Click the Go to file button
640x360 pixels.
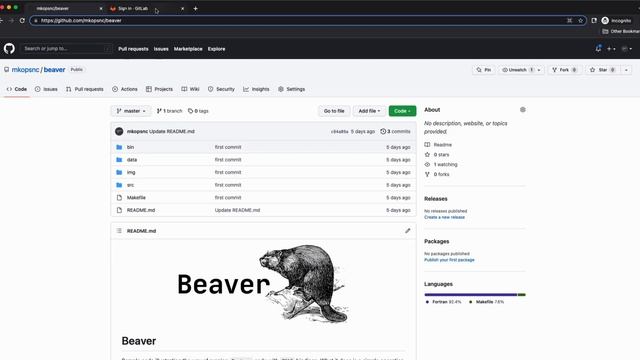click(334, 111)
